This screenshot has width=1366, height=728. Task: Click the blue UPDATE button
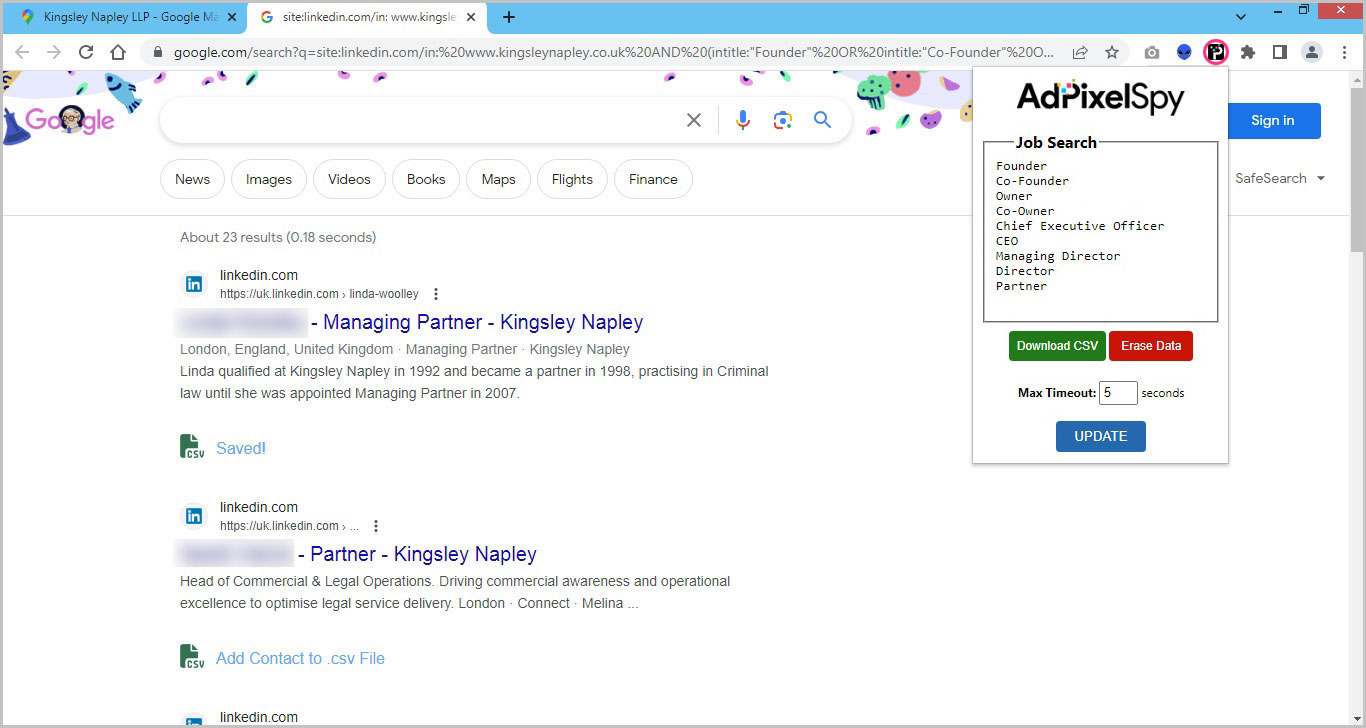click(1100, 436)
